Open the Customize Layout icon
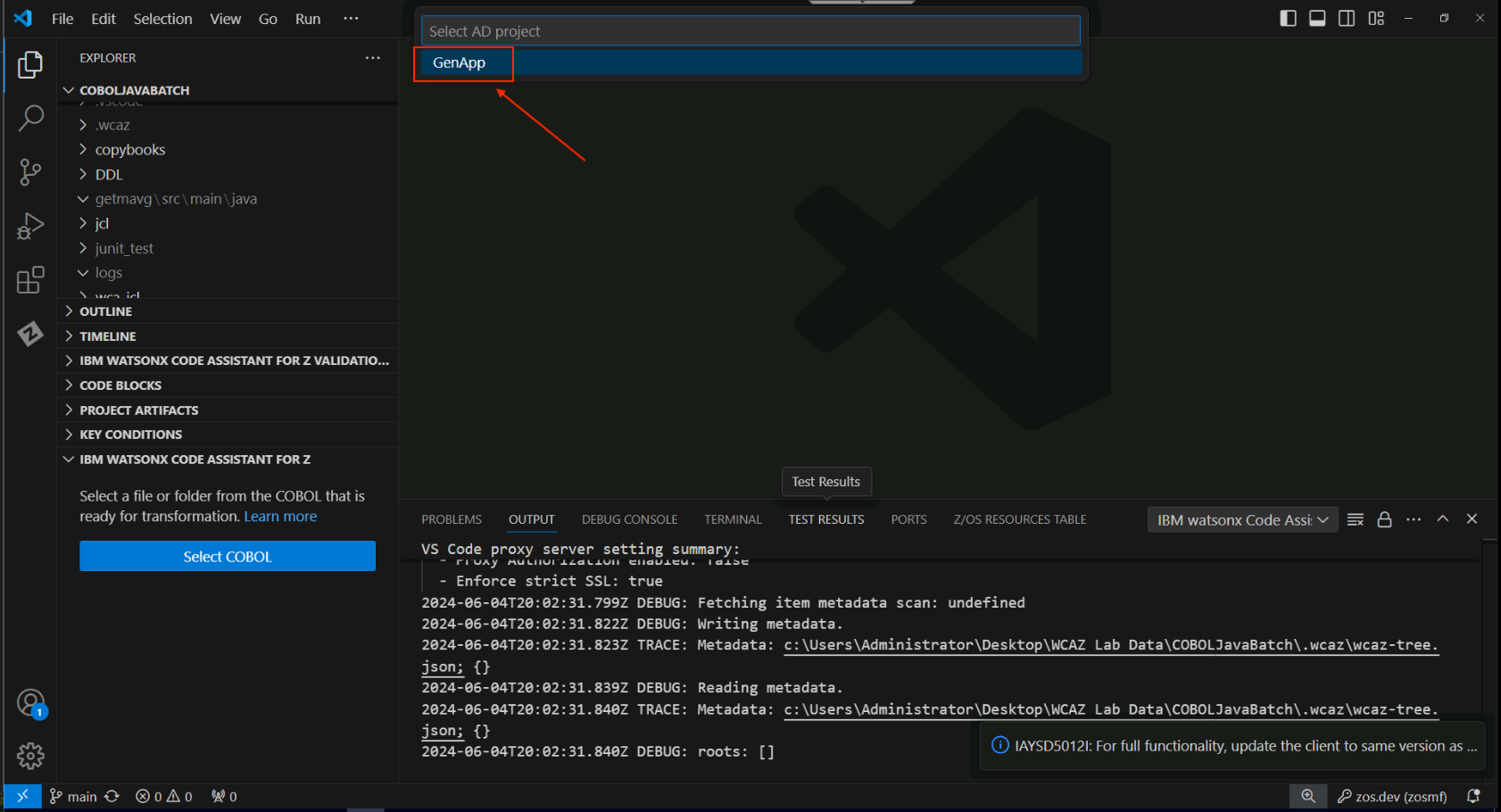The width and height of the screenshot is (1501, 812). [x=1376, y=18]
